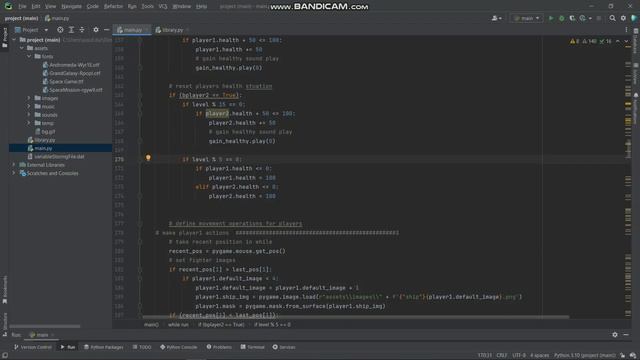Open Database side tool window

click(636, 40)
